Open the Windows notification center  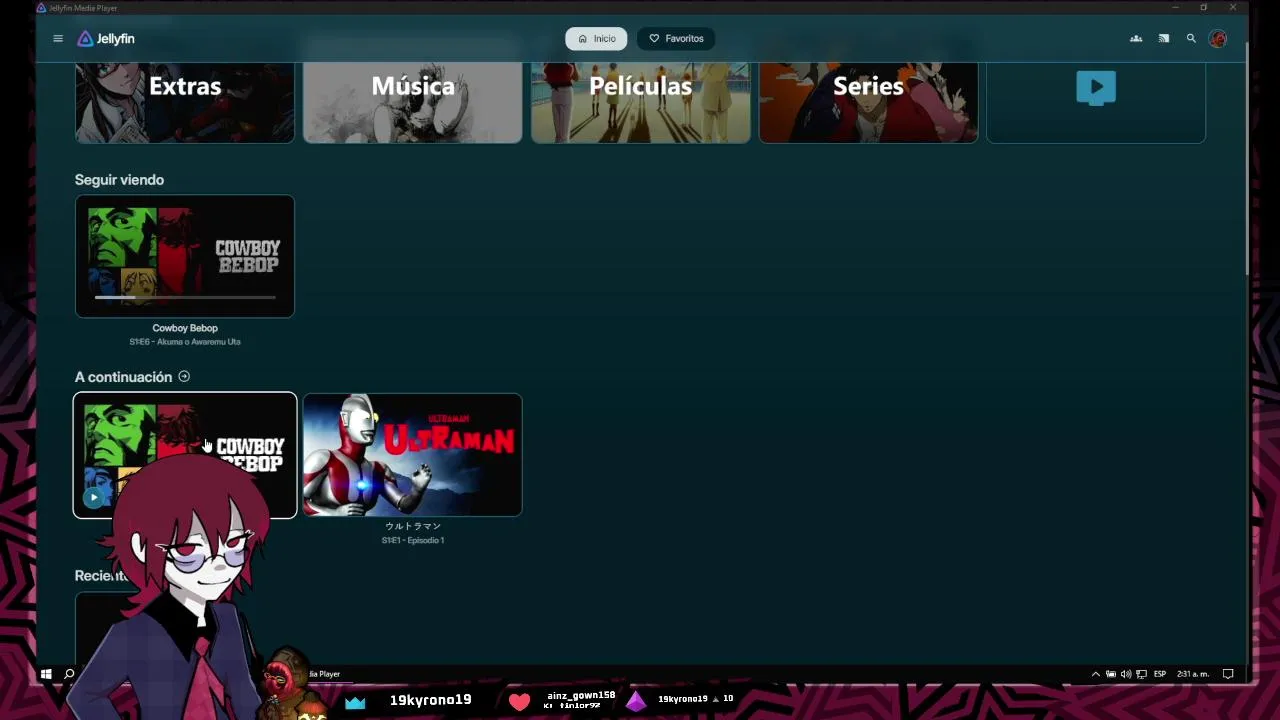1228,674
